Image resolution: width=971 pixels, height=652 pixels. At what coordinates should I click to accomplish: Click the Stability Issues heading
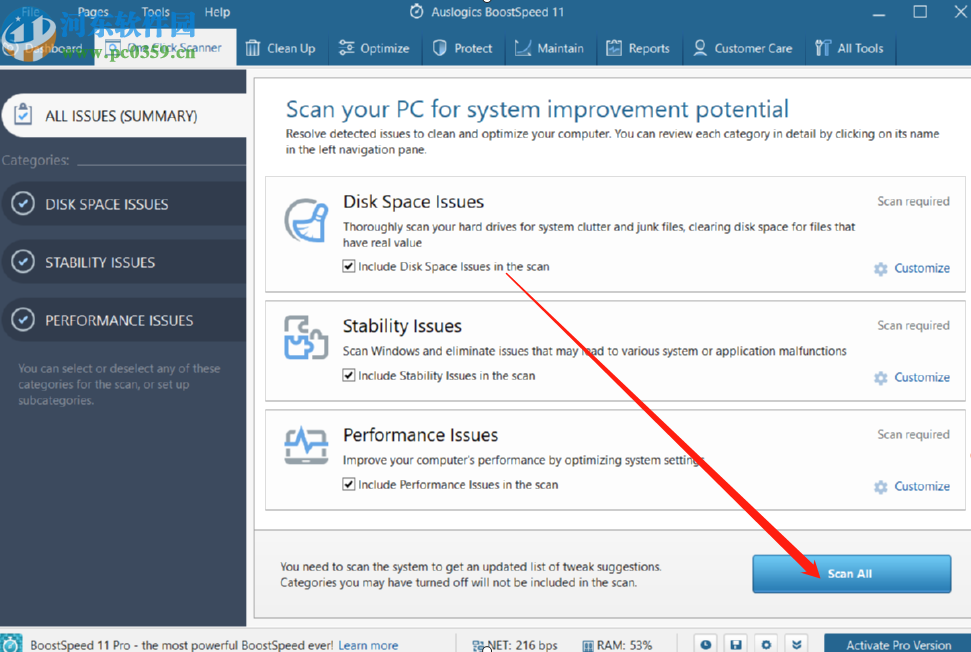click(x=402, y=326)
